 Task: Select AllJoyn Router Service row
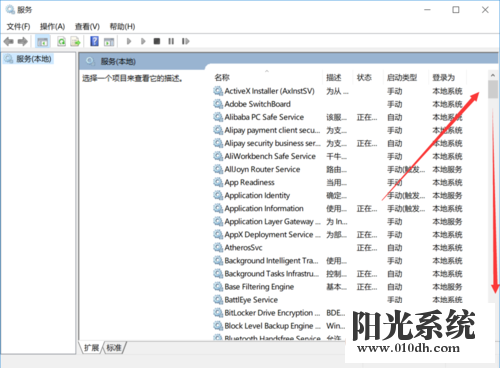point(262,169)
